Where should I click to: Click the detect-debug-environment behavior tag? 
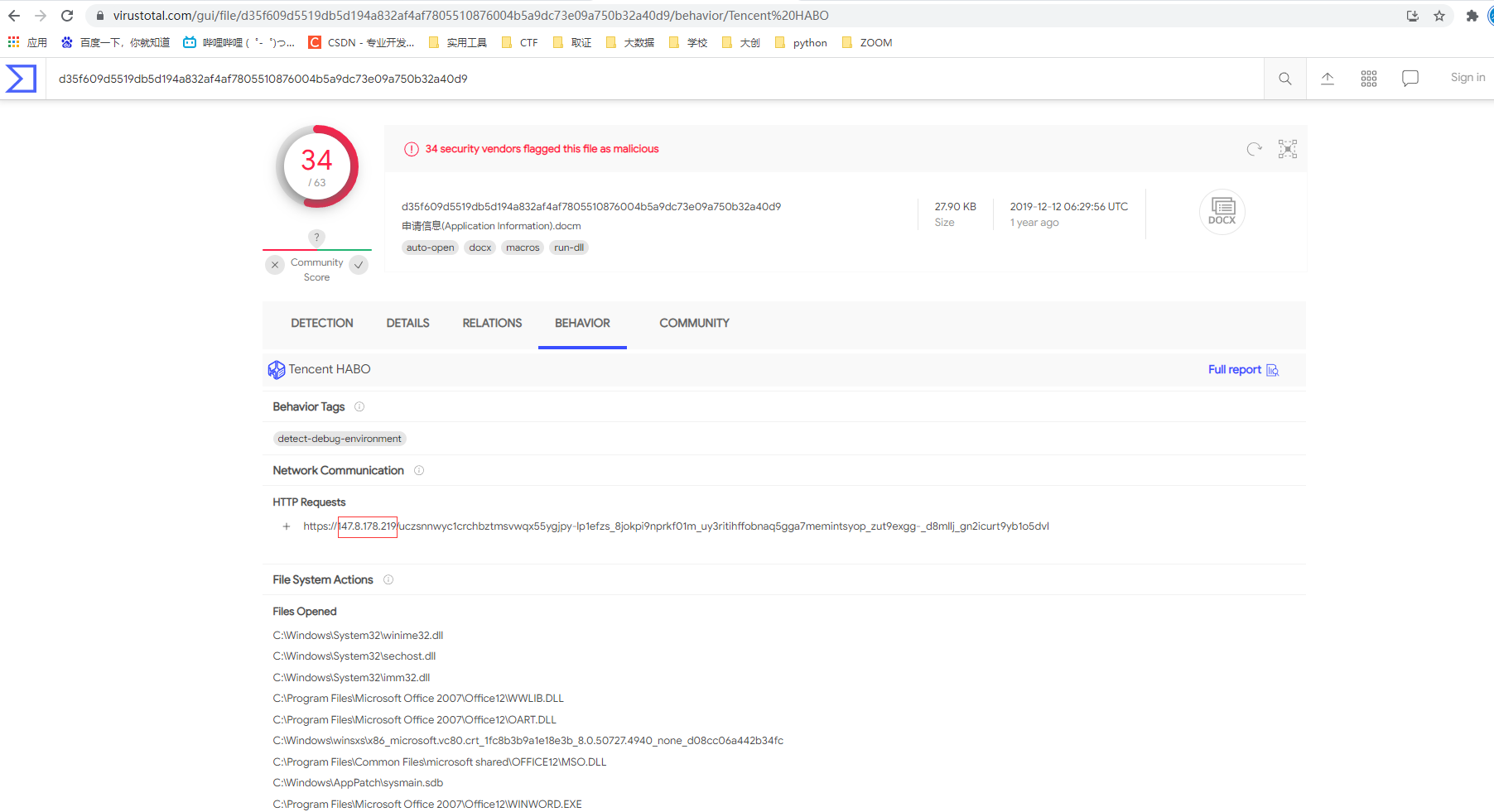coord(340,439)
